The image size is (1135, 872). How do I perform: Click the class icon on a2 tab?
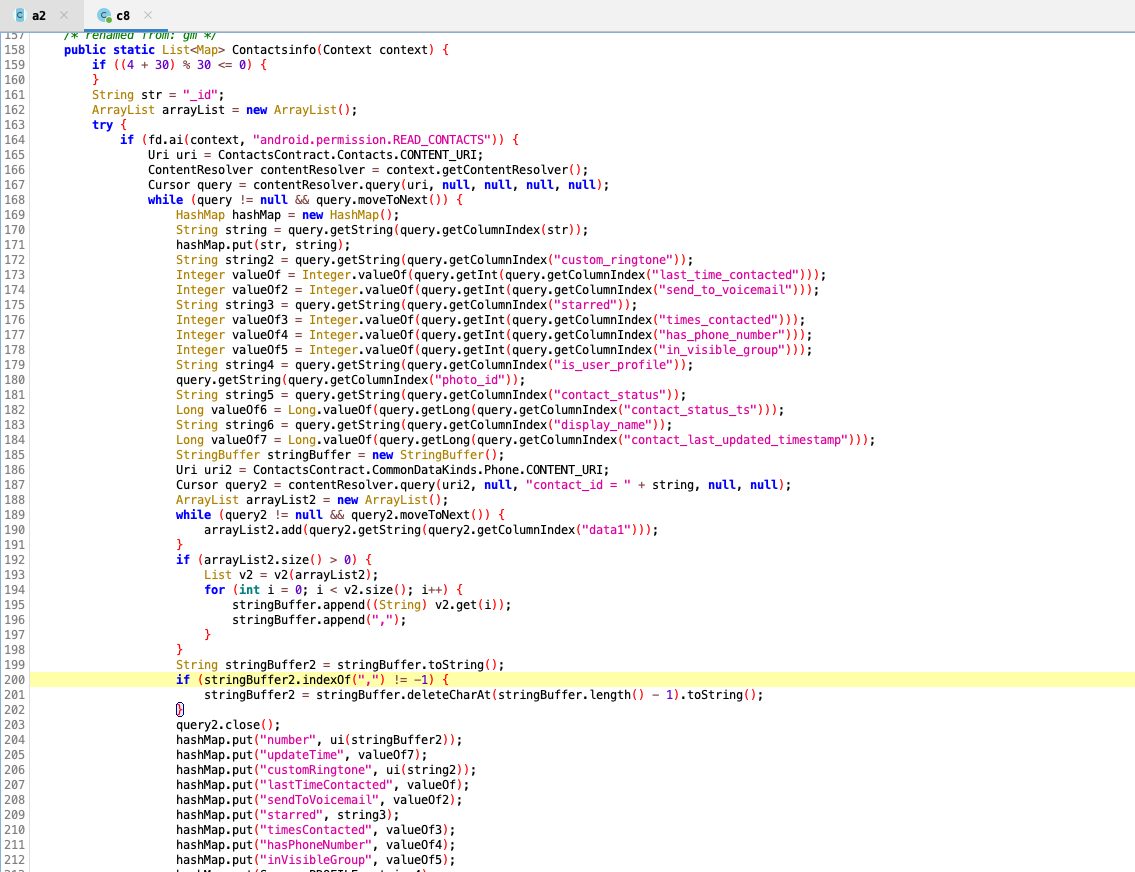pyautogui.click(x=20, y=15)
